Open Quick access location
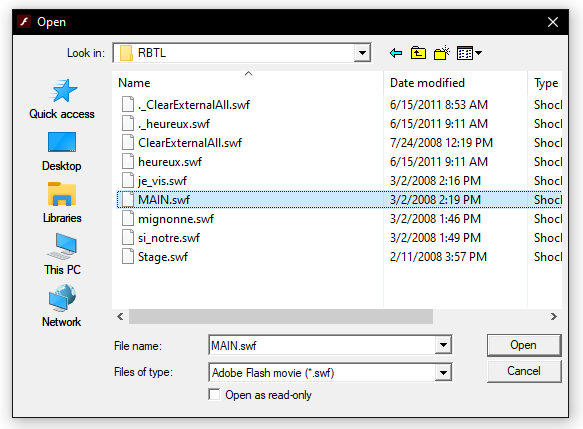583x429 pixels. [x=62, y=99]
